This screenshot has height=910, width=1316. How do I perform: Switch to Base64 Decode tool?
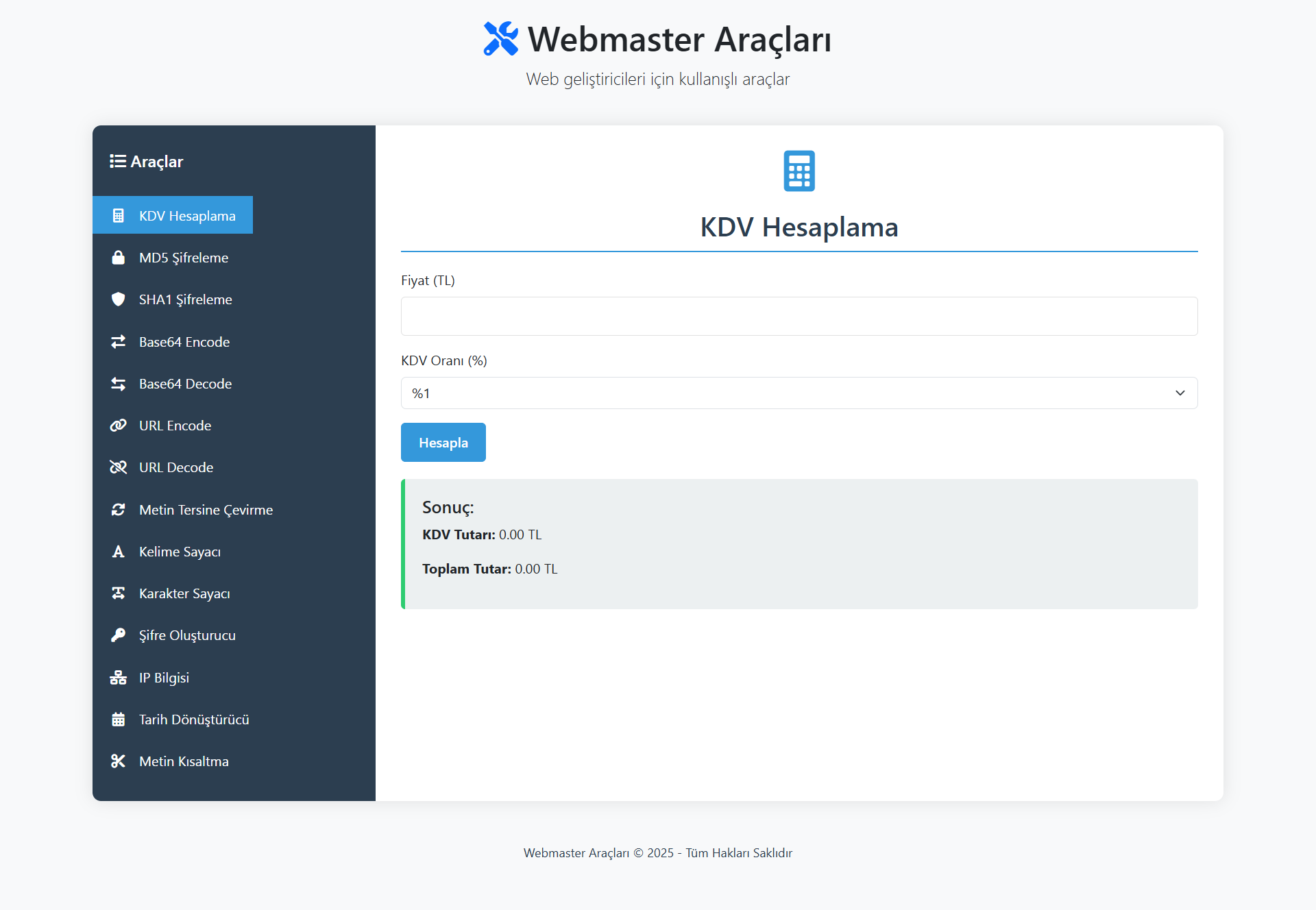pyautogui.click(x=171, y=384)
